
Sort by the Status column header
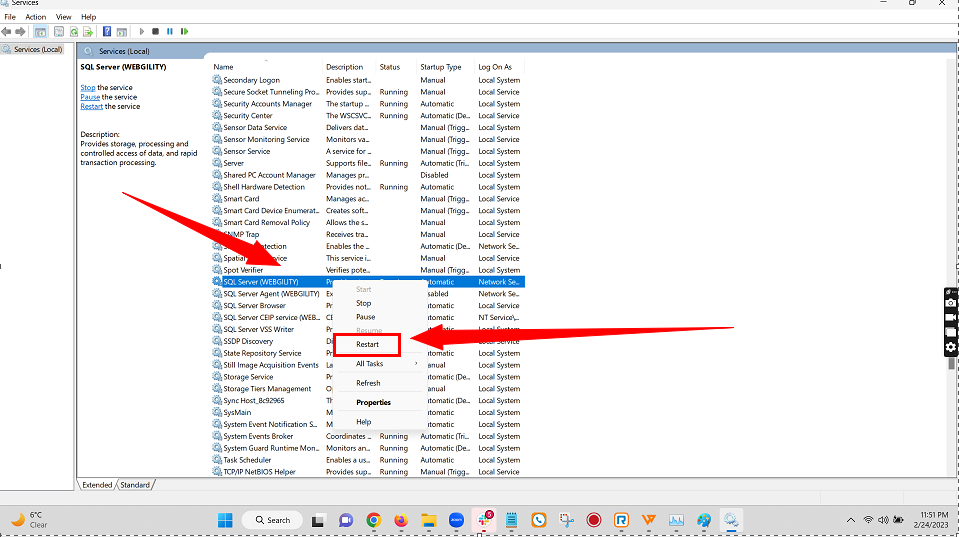(396, 67)
